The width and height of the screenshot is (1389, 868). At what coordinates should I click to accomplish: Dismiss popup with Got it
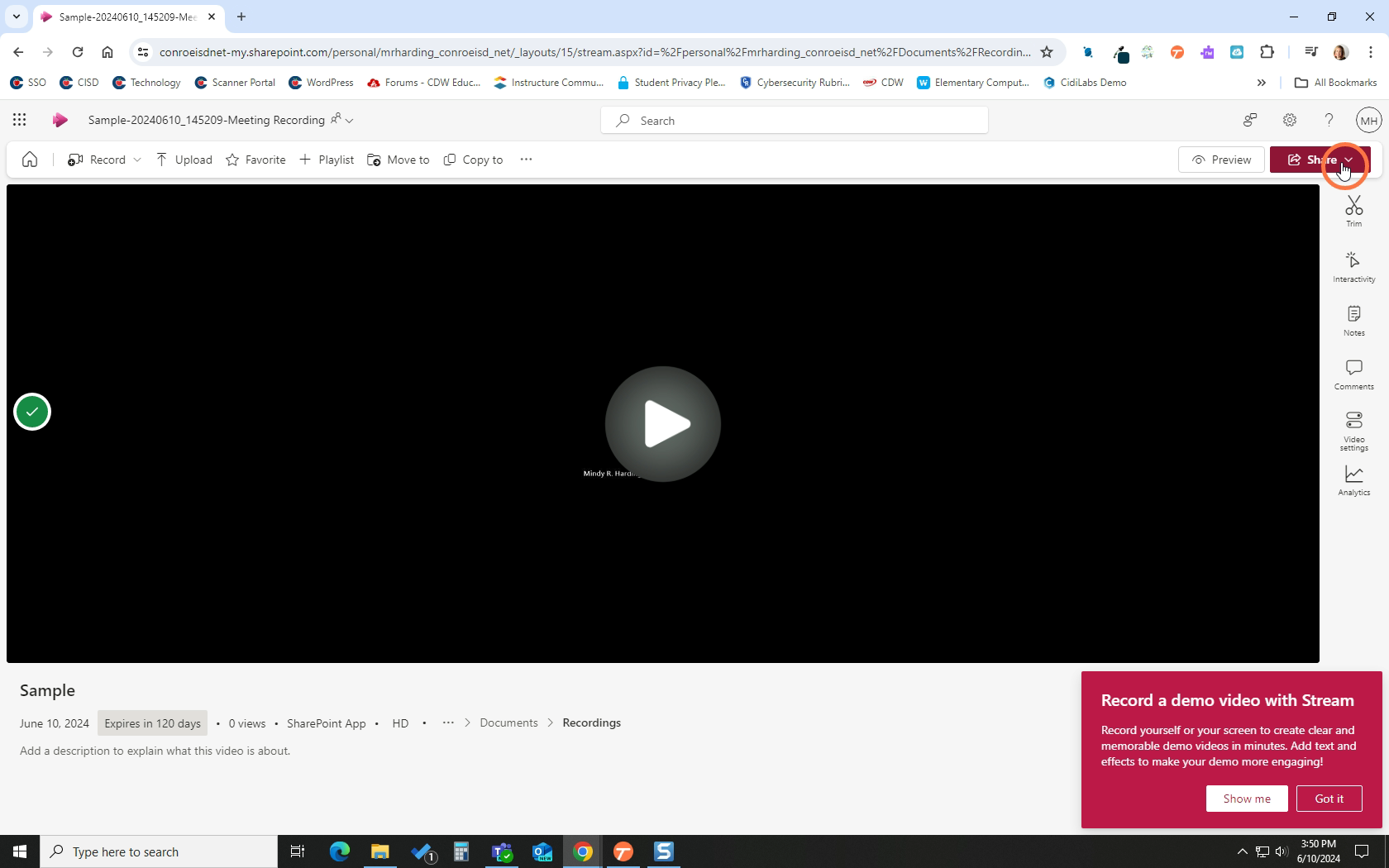pyautogui.click(x=1329, y=799)
